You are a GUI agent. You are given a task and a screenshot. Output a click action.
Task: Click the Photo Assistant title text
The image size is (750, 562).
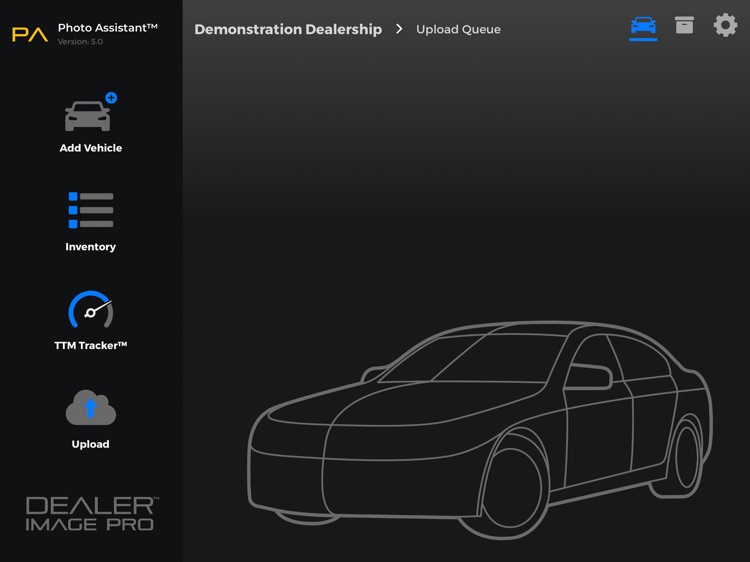tap(108, 28)
